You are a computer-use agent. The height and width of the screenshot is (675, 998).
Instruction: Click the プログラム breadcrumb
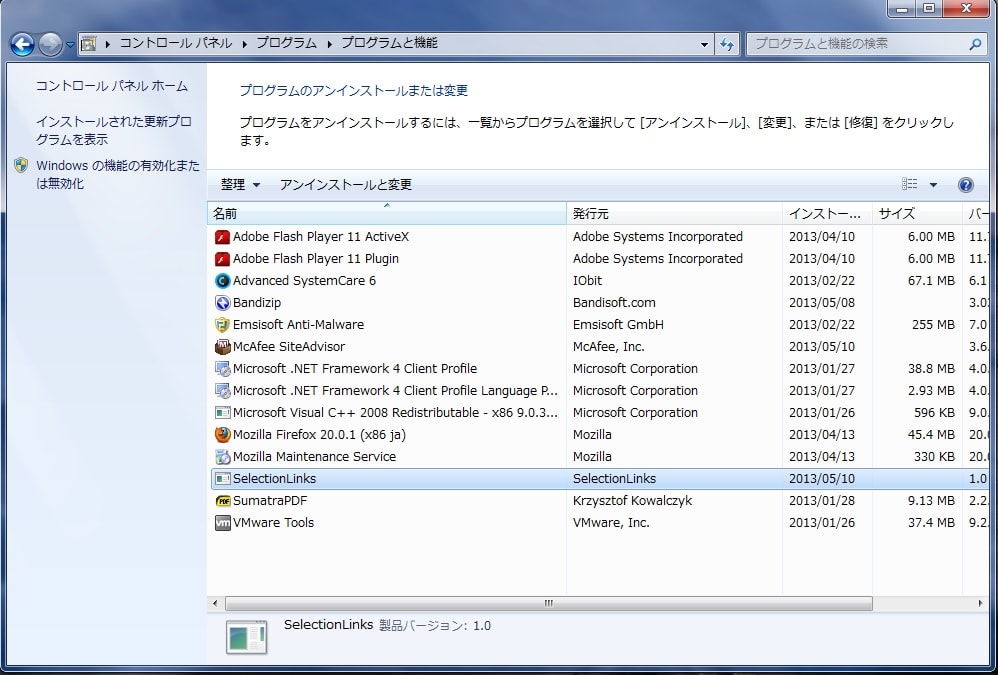click(x=286, y=43)
